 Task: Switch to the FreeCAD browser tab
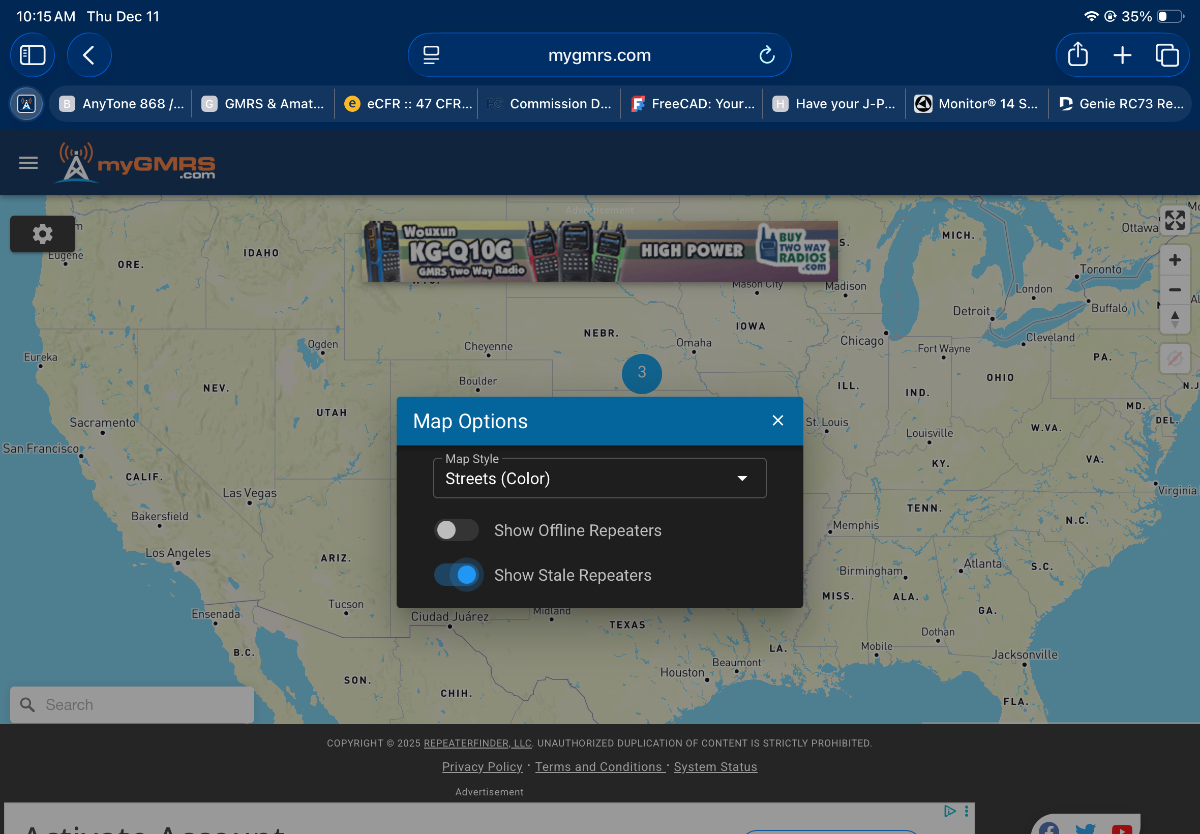[692, 103]
